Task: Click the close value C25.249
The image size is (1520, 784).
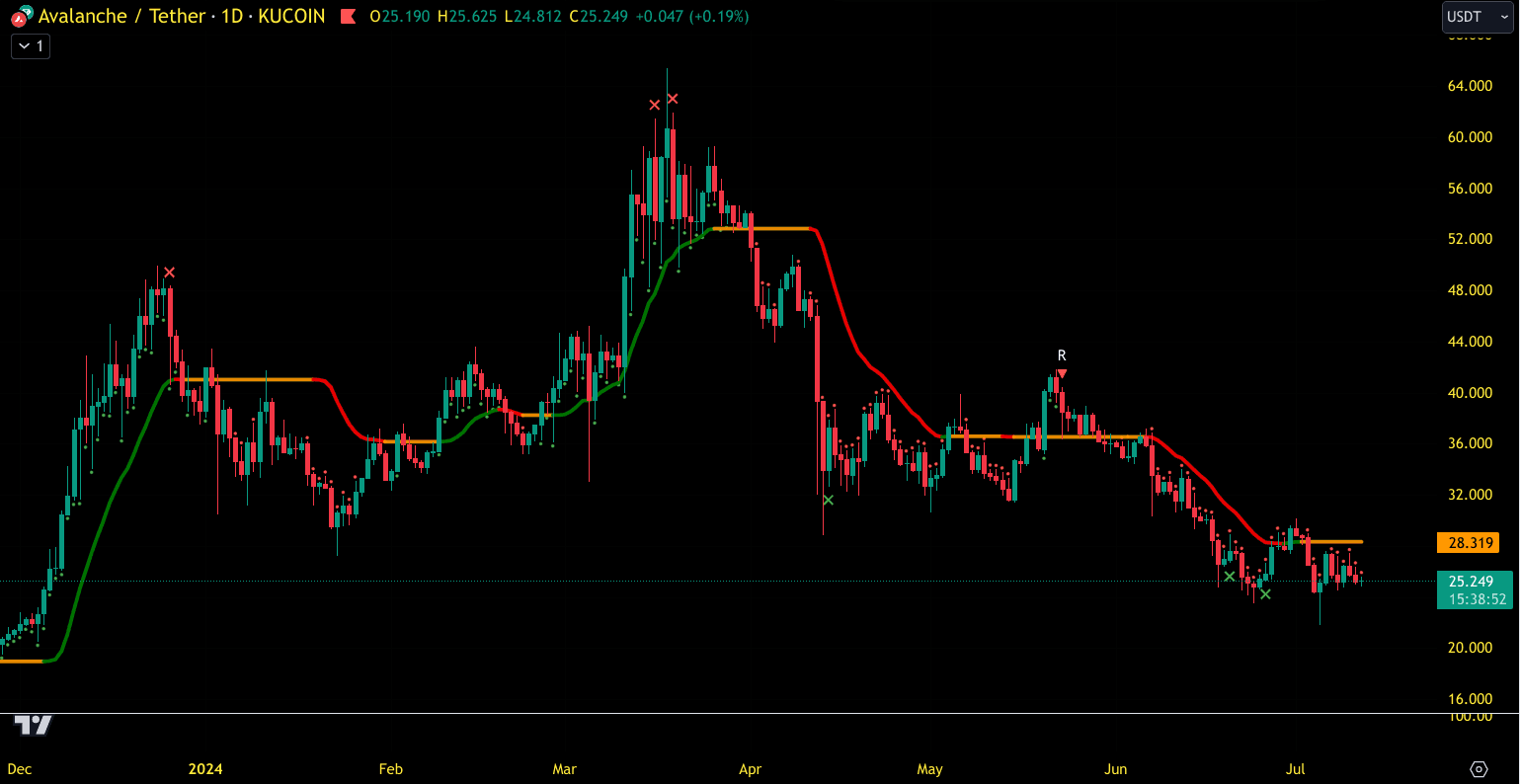Action: [x=599, y=17]
